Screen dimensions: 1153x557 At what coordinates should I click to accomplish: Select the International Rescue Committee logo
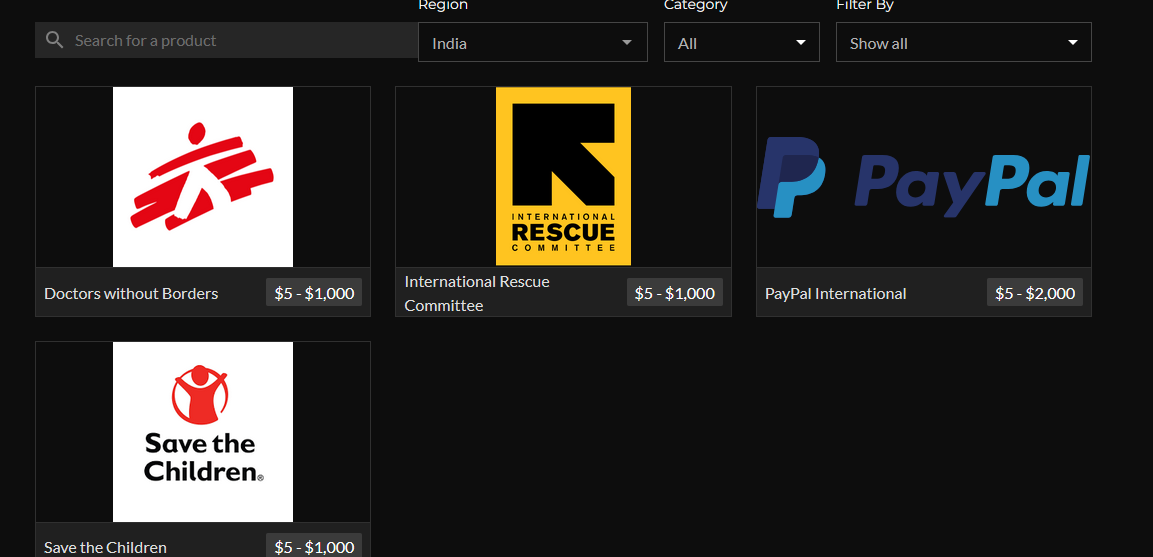[563, 177]
